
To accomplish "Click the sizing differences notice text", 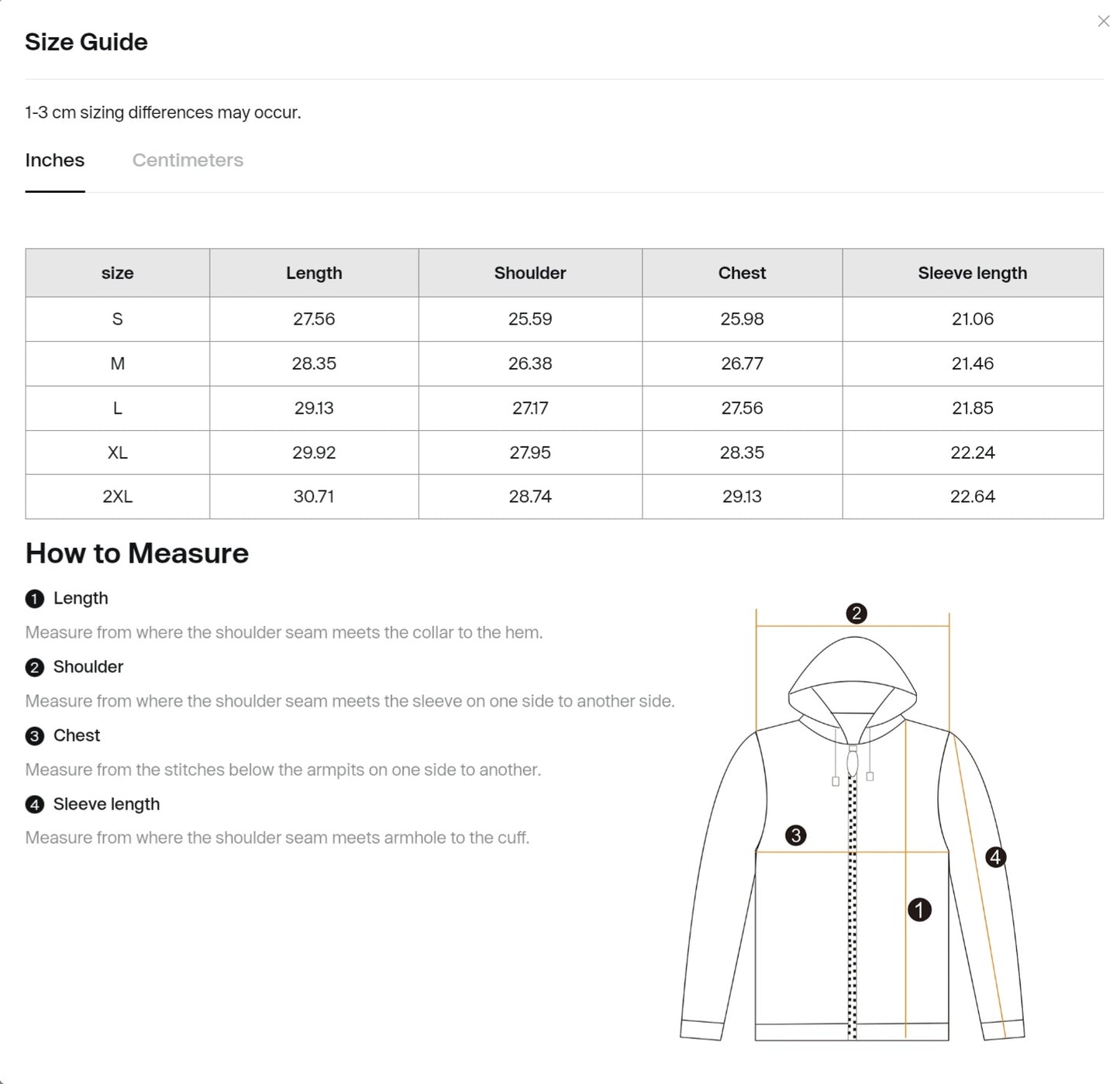I will pyautogui.click(x=163, y=112).
